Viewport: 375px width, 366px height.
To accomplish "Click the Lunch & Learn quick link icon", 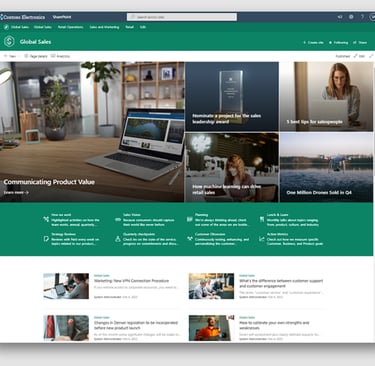I will pos(262,219).
